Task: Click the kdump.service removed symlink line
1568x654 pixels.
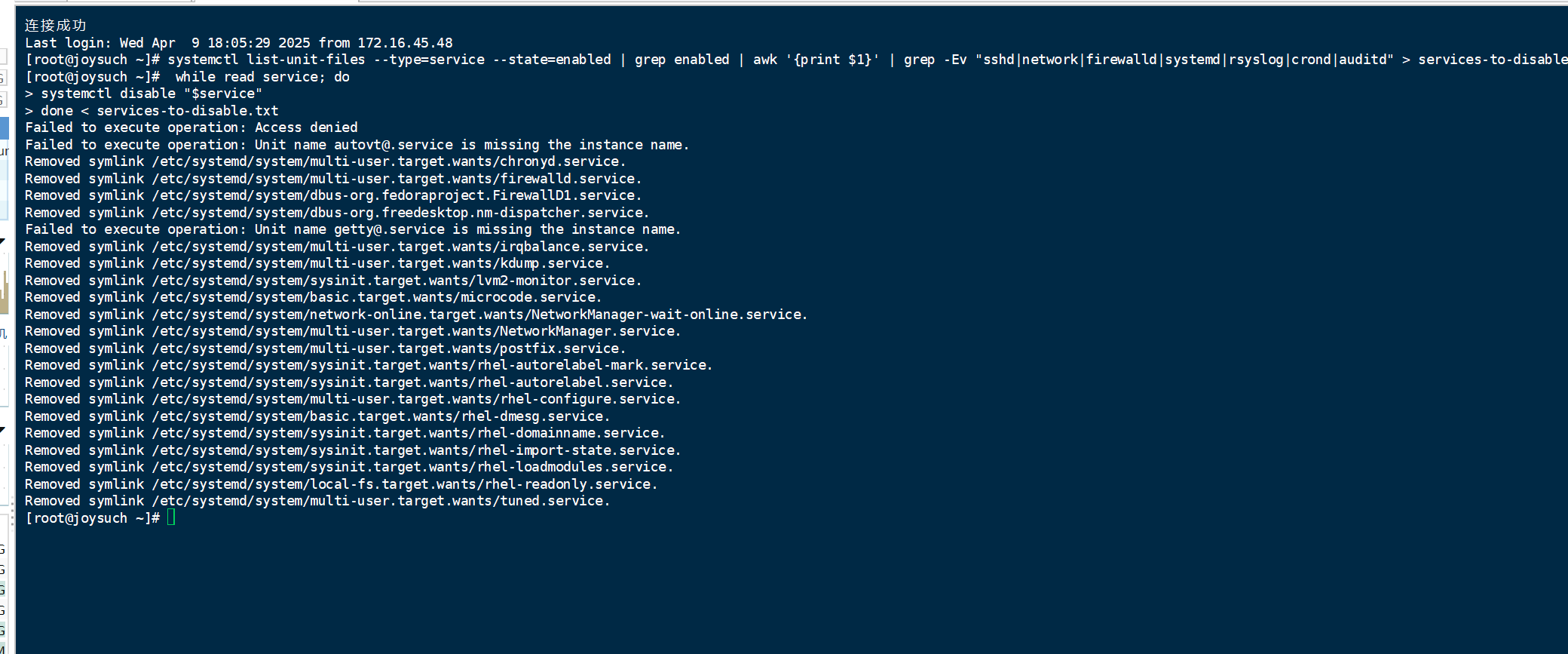Action: (317, 263)
